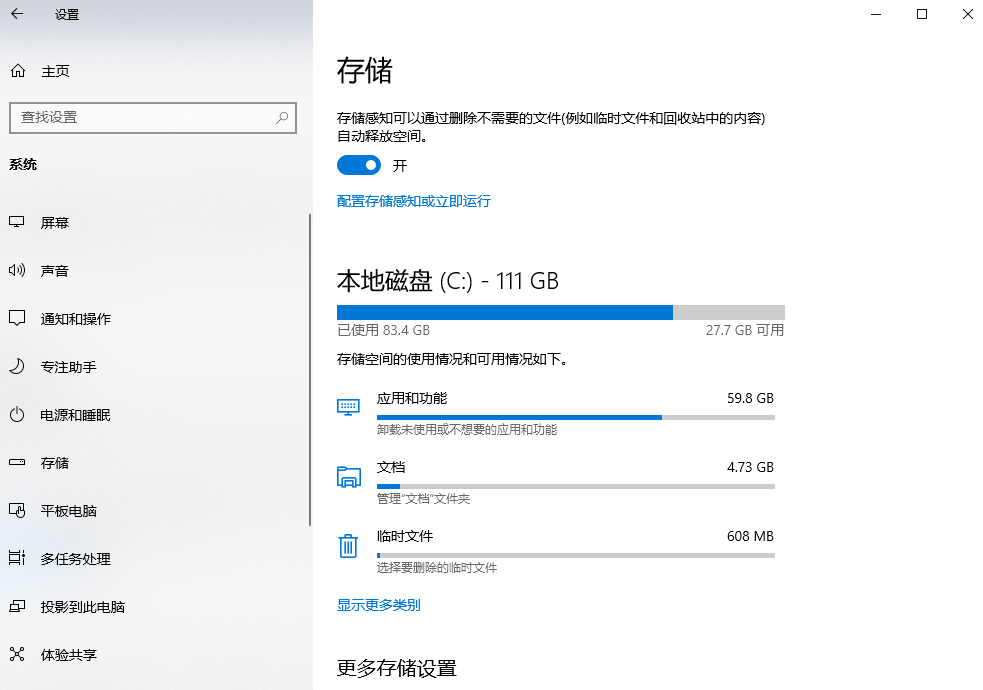Click the 通知和操作 notification icon
Screen dimensions: 983x690
17,318
